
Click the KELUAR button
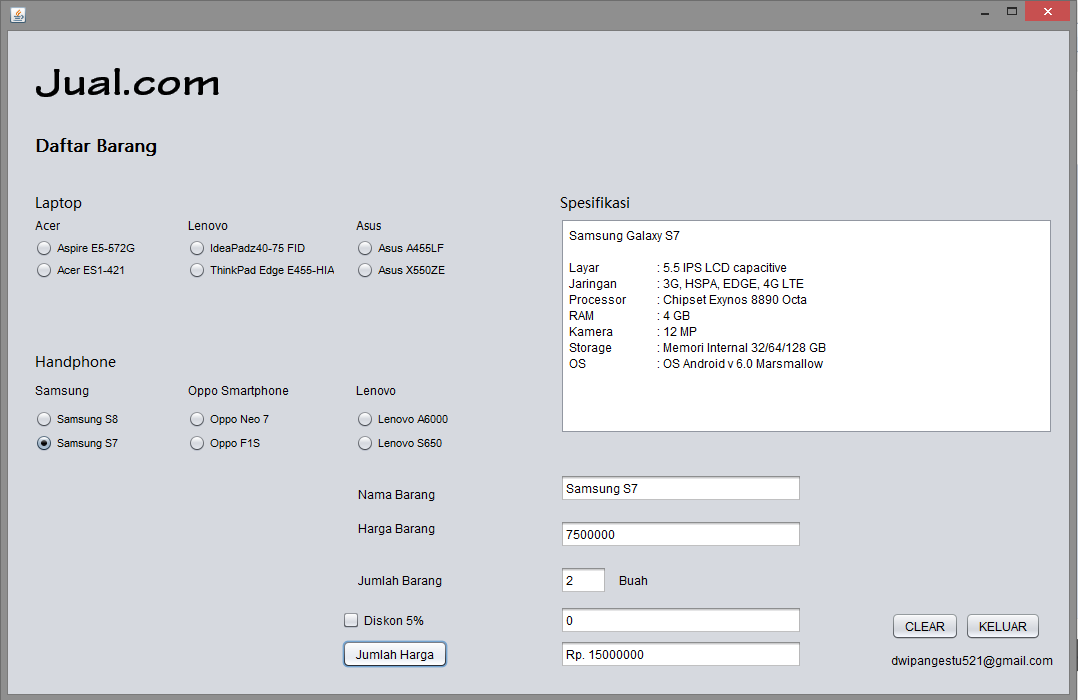pyautogui.click(x=1002, y=626)
